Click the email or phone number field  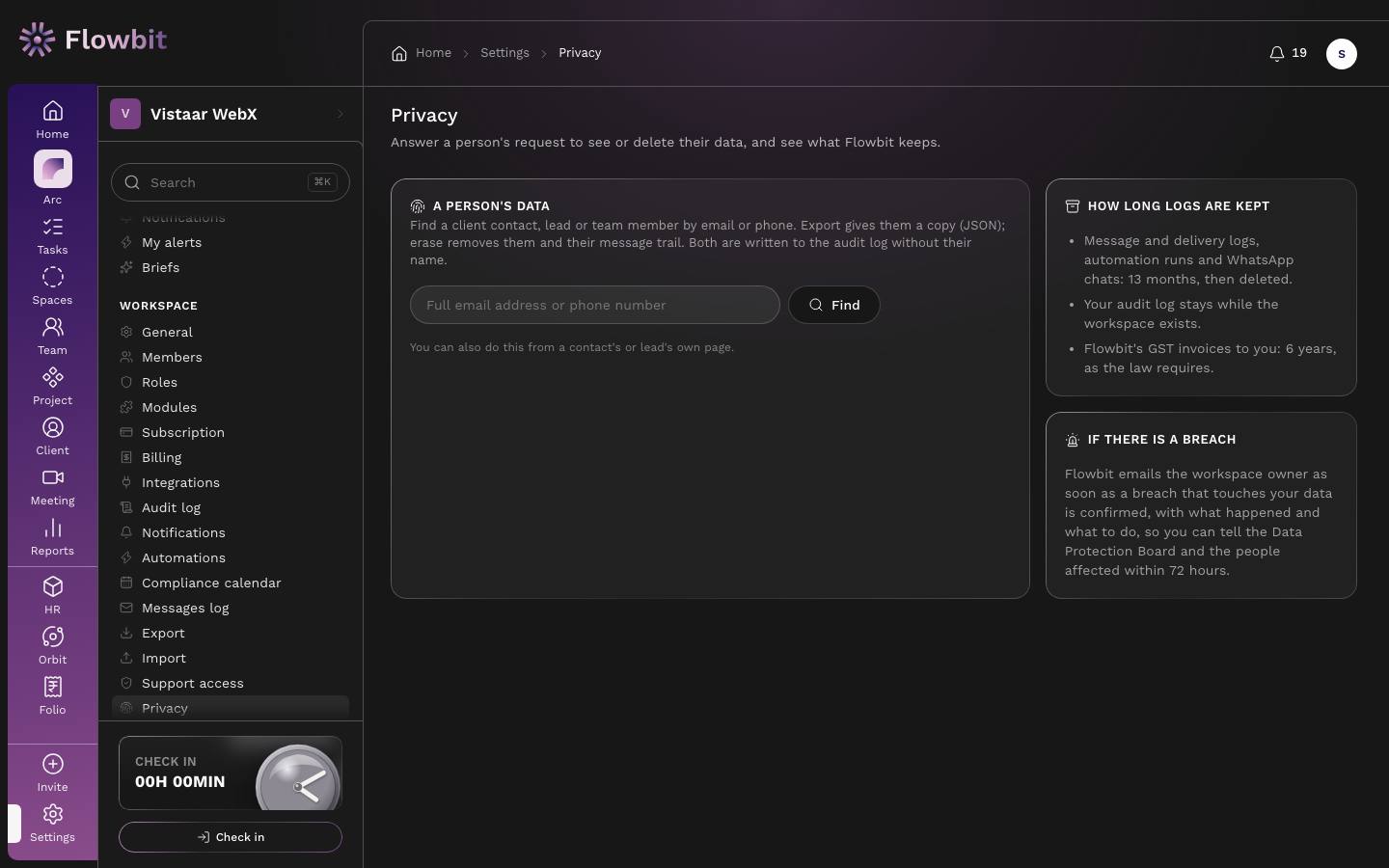tap(595, 305)
